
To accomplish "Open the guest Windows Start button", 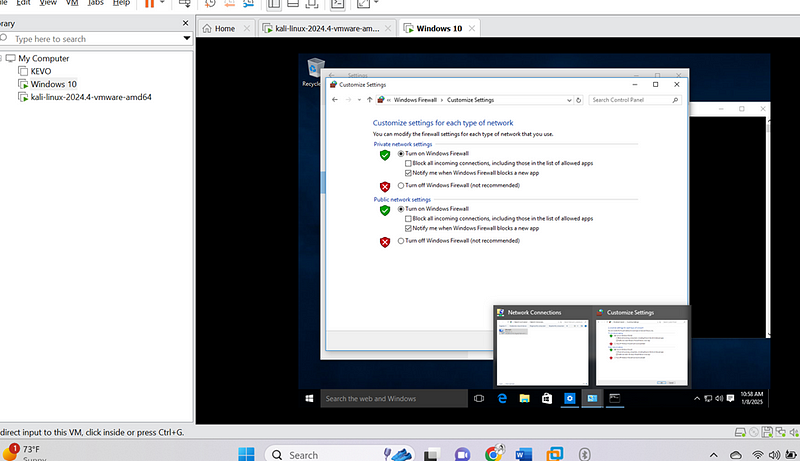I will pos(309,398).
